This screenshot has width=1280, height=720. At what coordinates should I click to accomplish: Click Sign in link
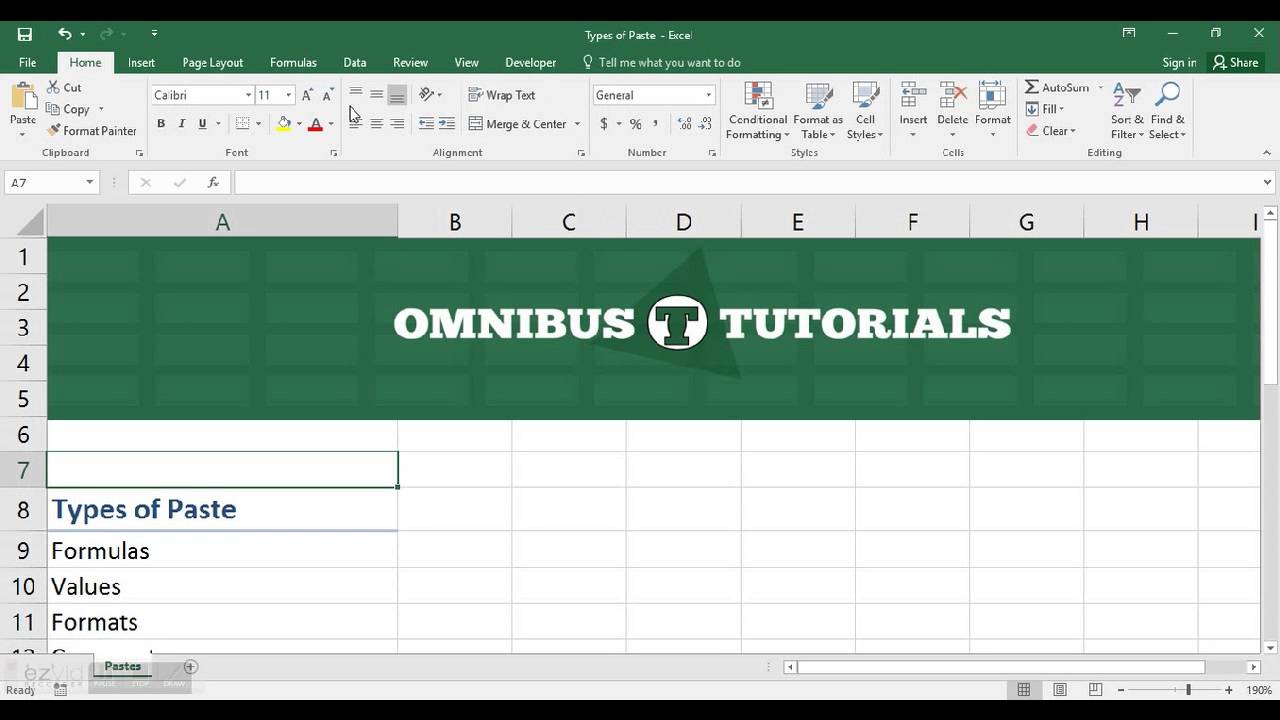1179,62
